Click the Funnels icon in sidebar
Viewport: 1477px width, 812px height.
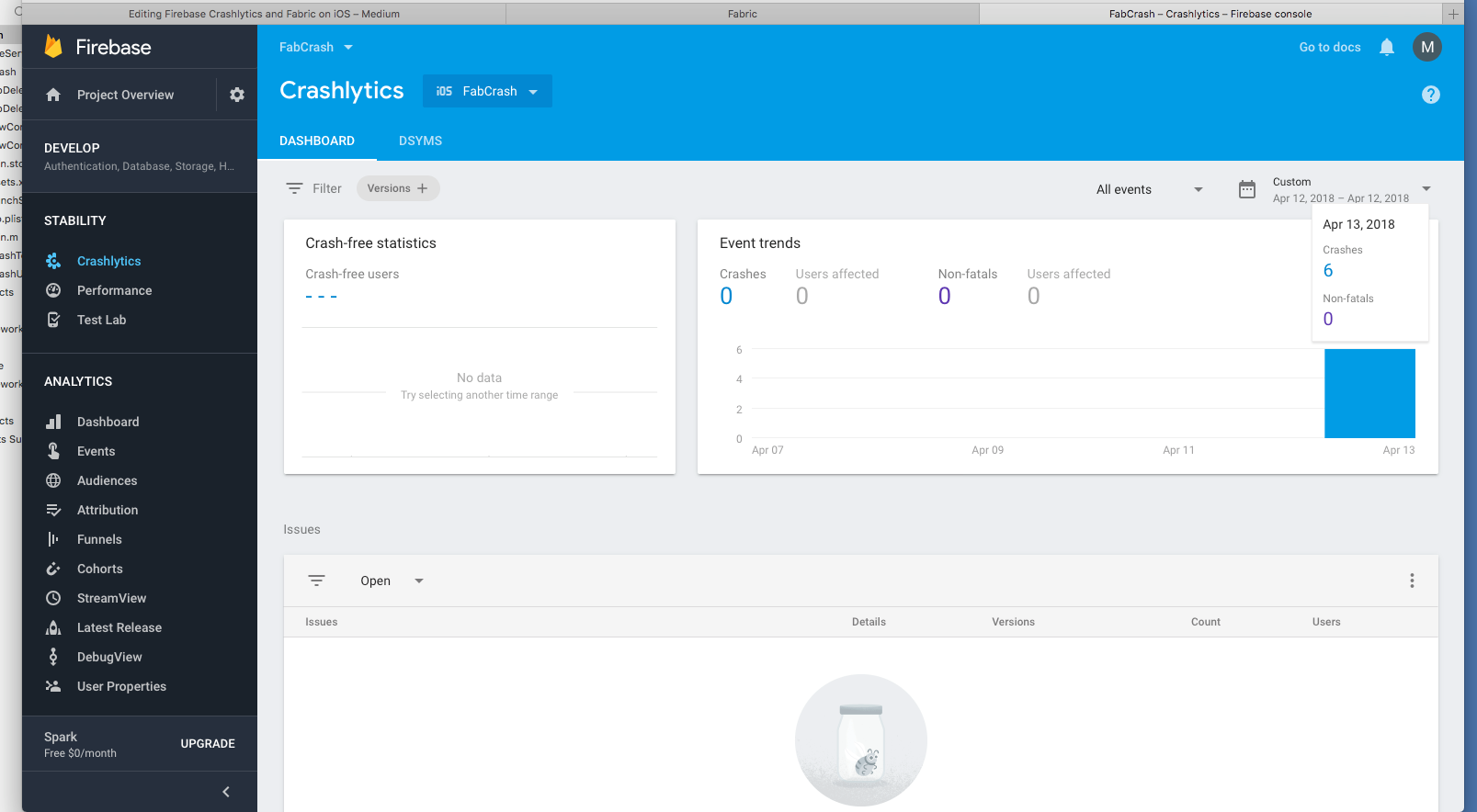[53, 539]
